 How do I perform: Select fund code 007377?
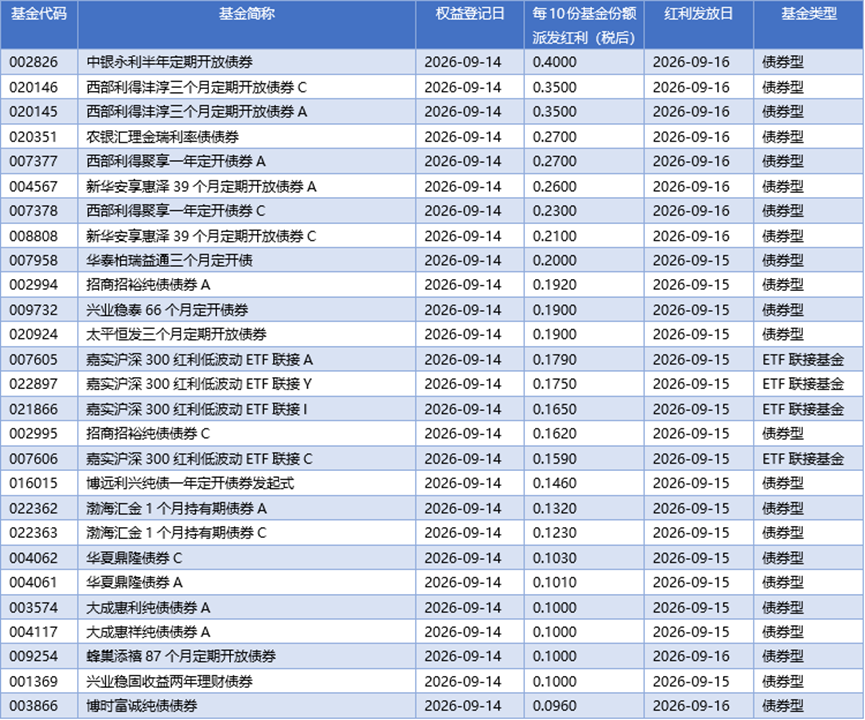point(33,161)
